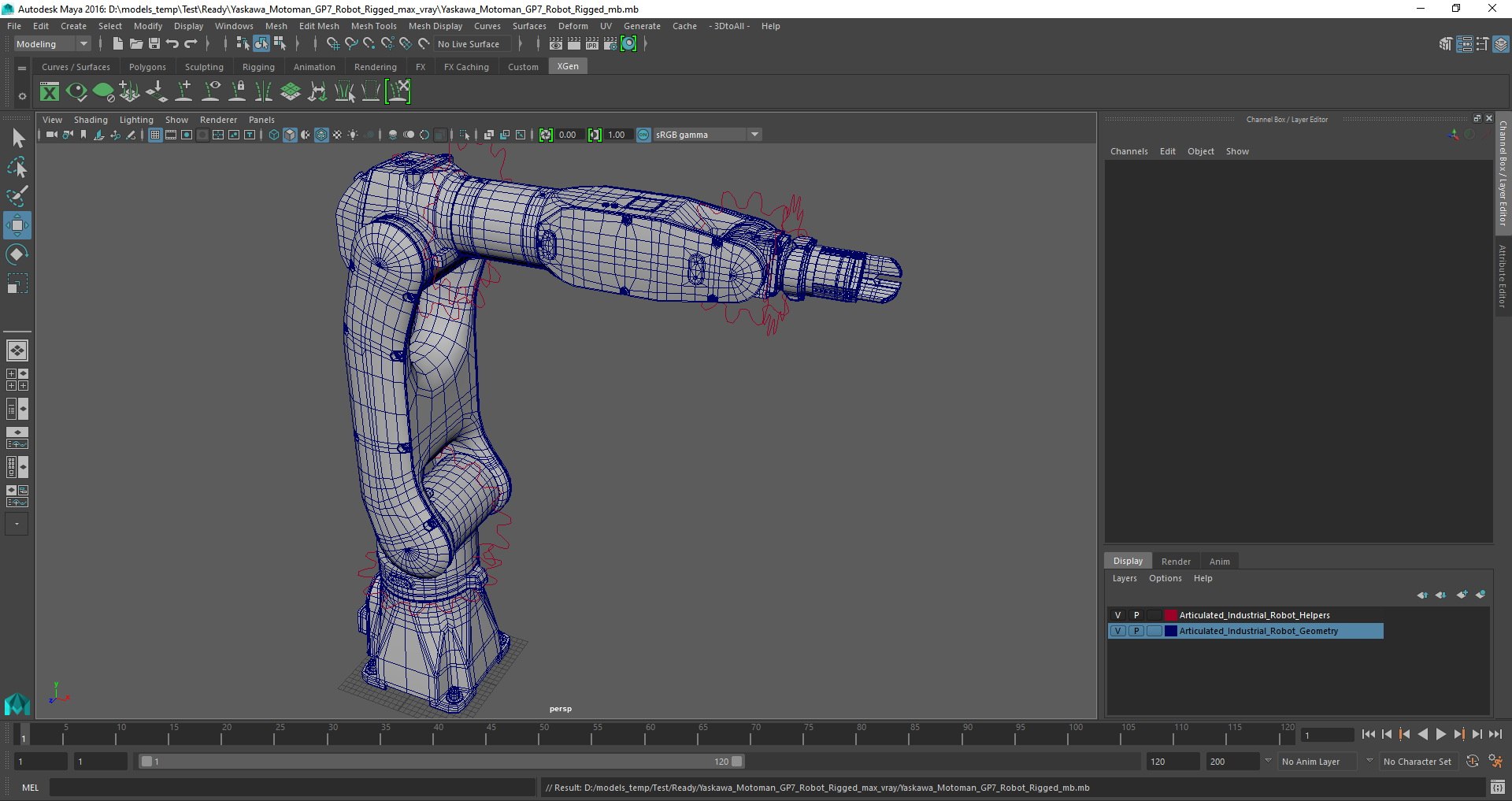Viewport: 1512px width, 801px height.
Task: Switch to the Rigging shelf tab
Action: click(x=258, y=67)
